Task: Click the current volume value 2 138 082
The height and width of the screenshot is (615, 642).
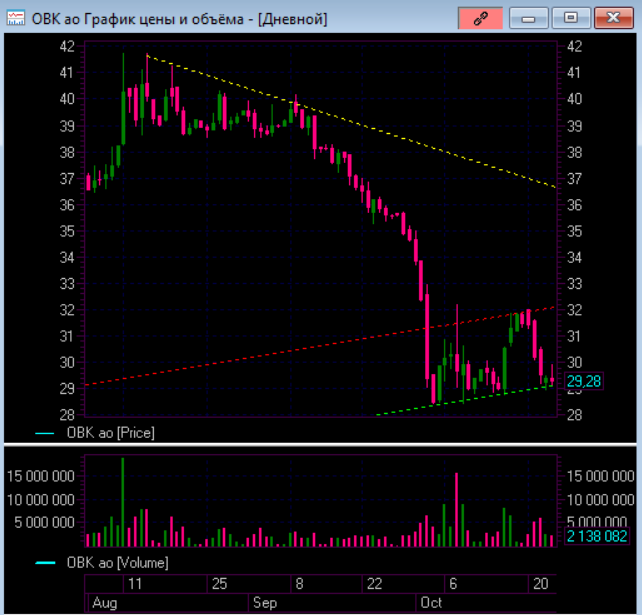Action: (597, 536)
